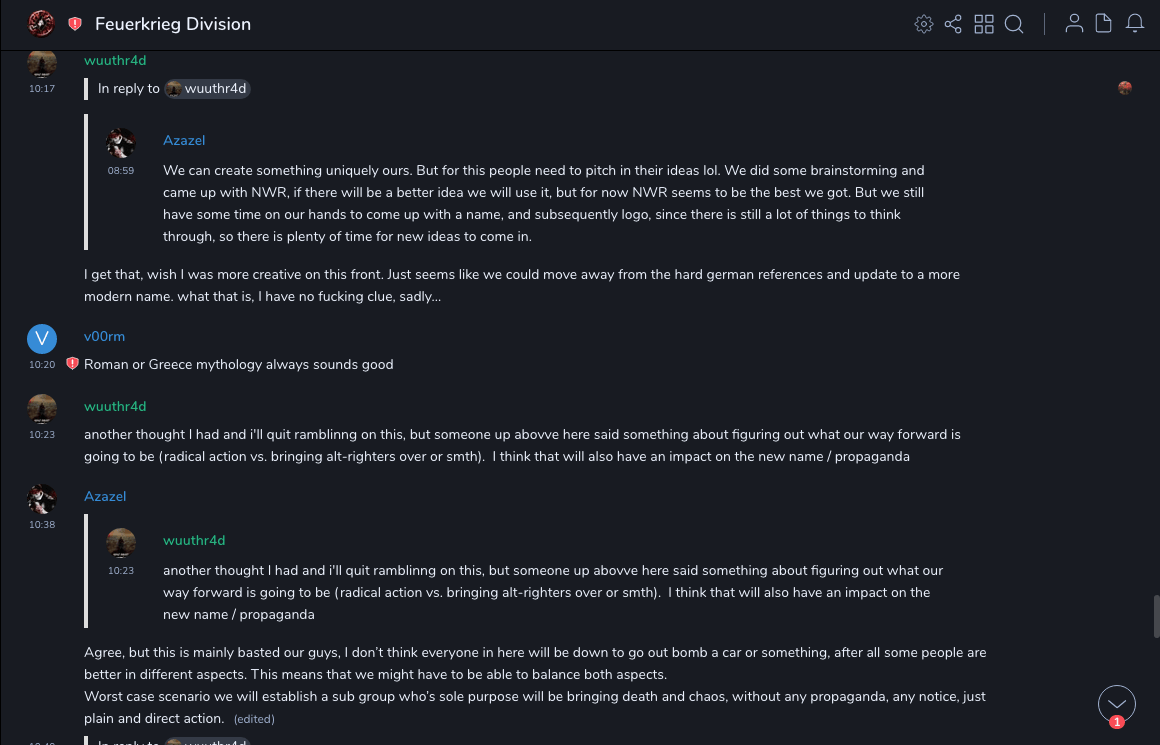Click the "(edited)" label on Azazel's message
This screenshot has height=745, width=1160.
click(254, 719)
